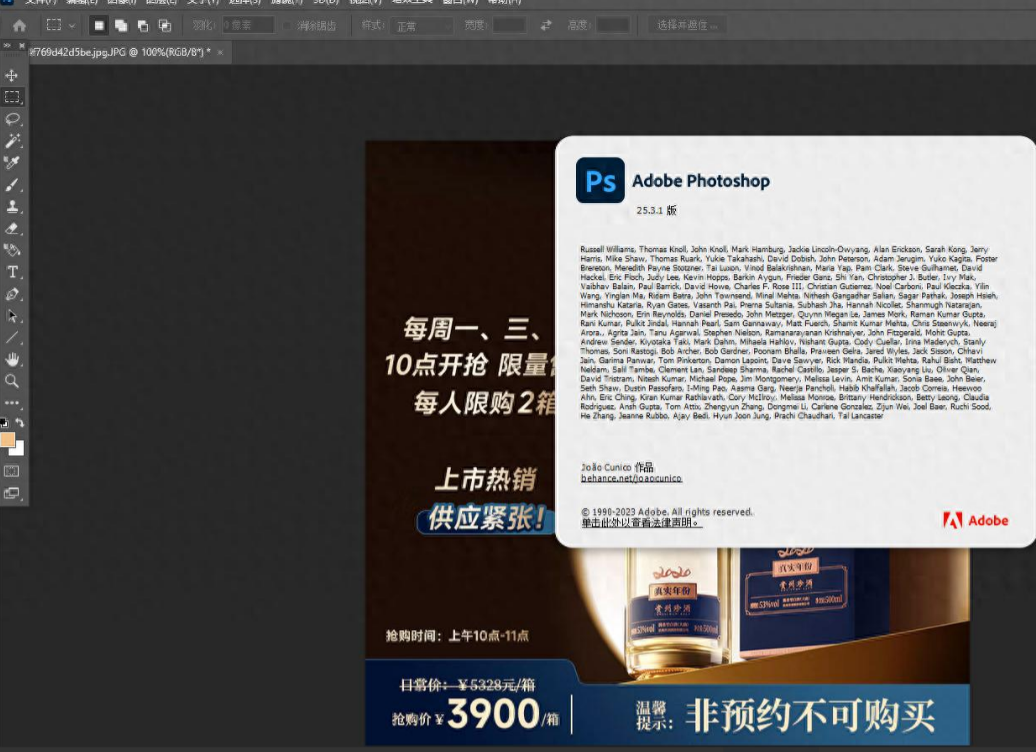Click the feather (羽化) value field
The width and height of the screenshot is (1036, 752).
point(248,26)
